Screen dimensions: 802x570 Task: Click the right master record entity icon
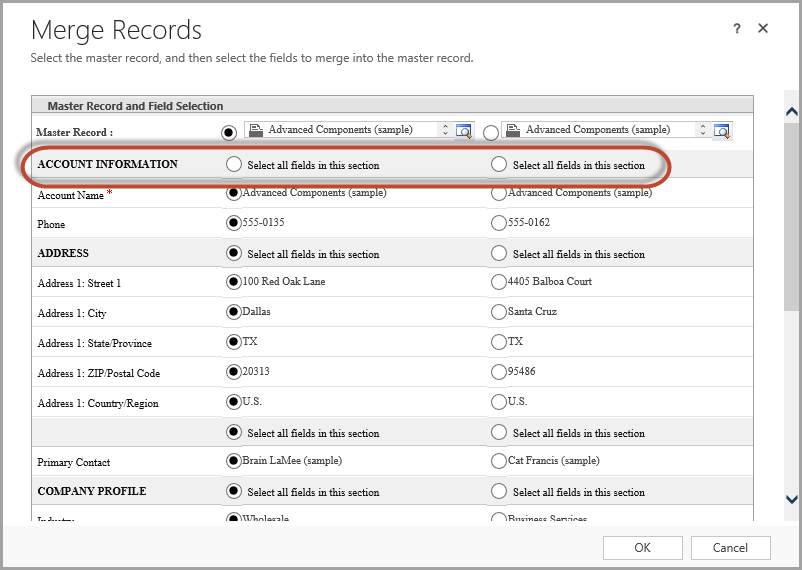[x=514, y=130]
